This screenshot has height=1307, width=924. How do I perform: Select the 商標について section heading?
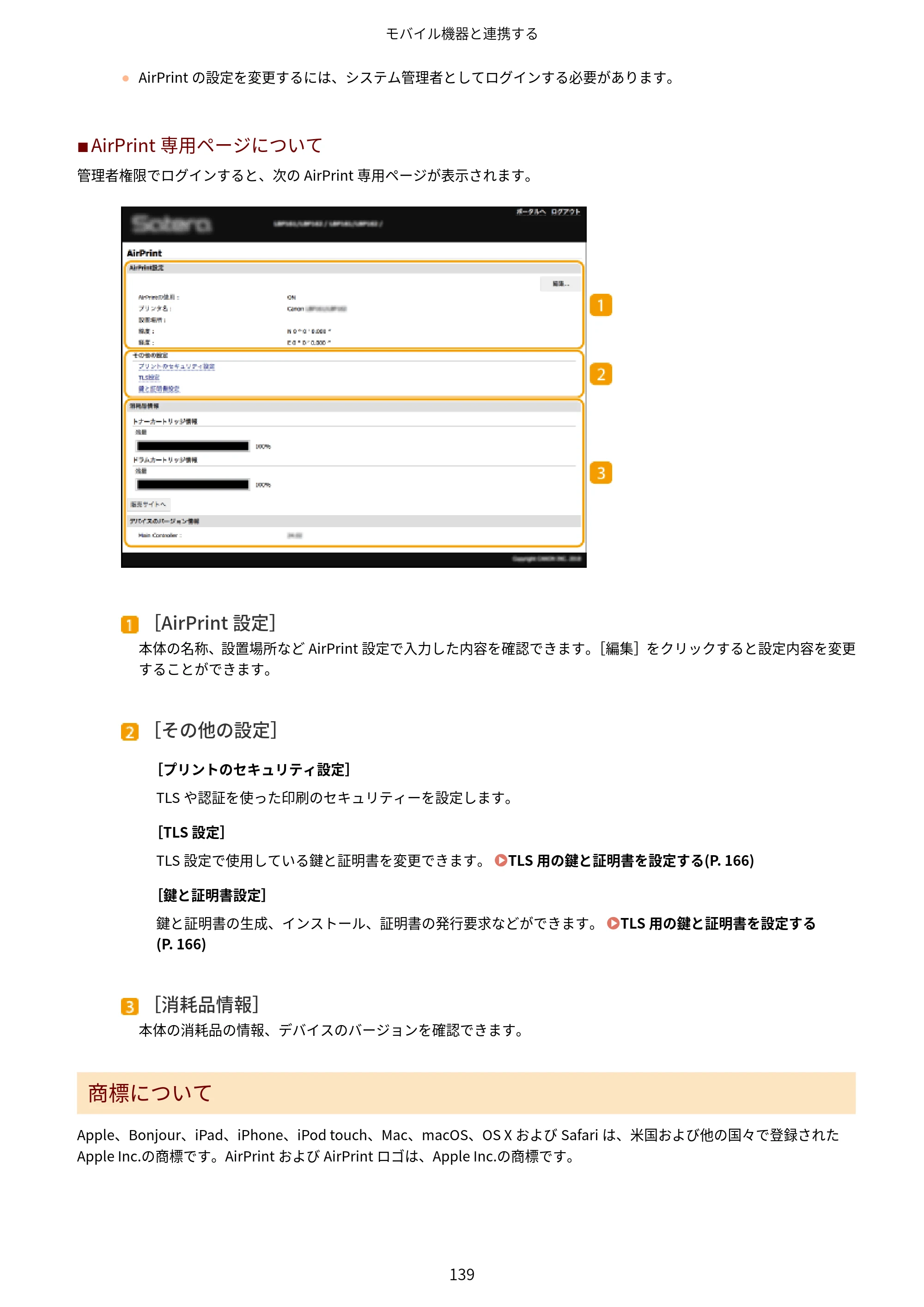pos(150,1093)
